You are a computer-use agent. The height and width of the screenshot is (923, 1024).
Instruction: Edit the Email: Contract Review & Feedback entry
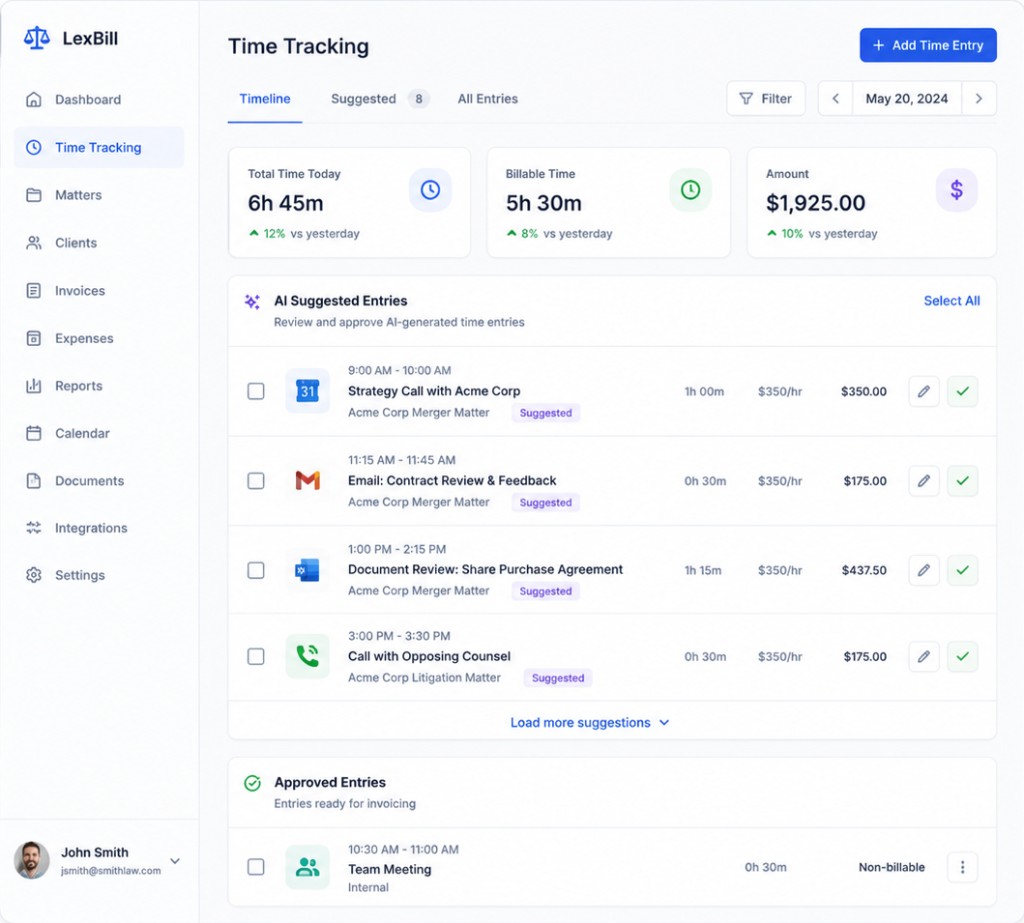(923, 481)
